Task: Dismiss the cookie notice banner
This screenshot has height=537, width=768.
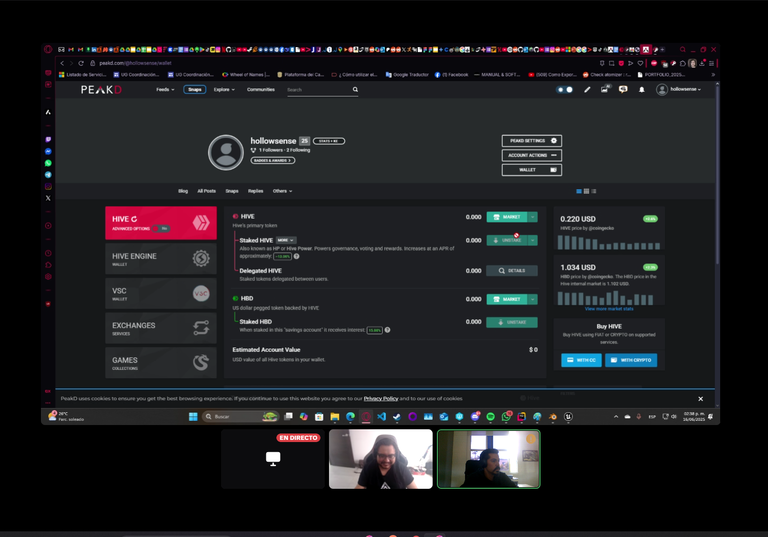Action: (700, 399)
